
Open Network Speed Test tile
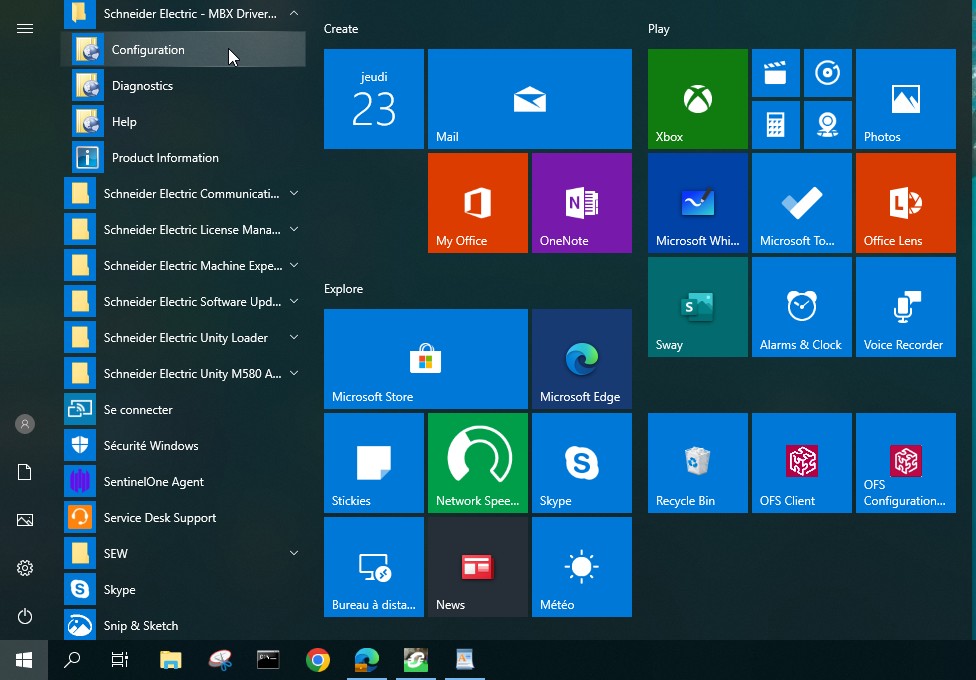coord(477,463)
